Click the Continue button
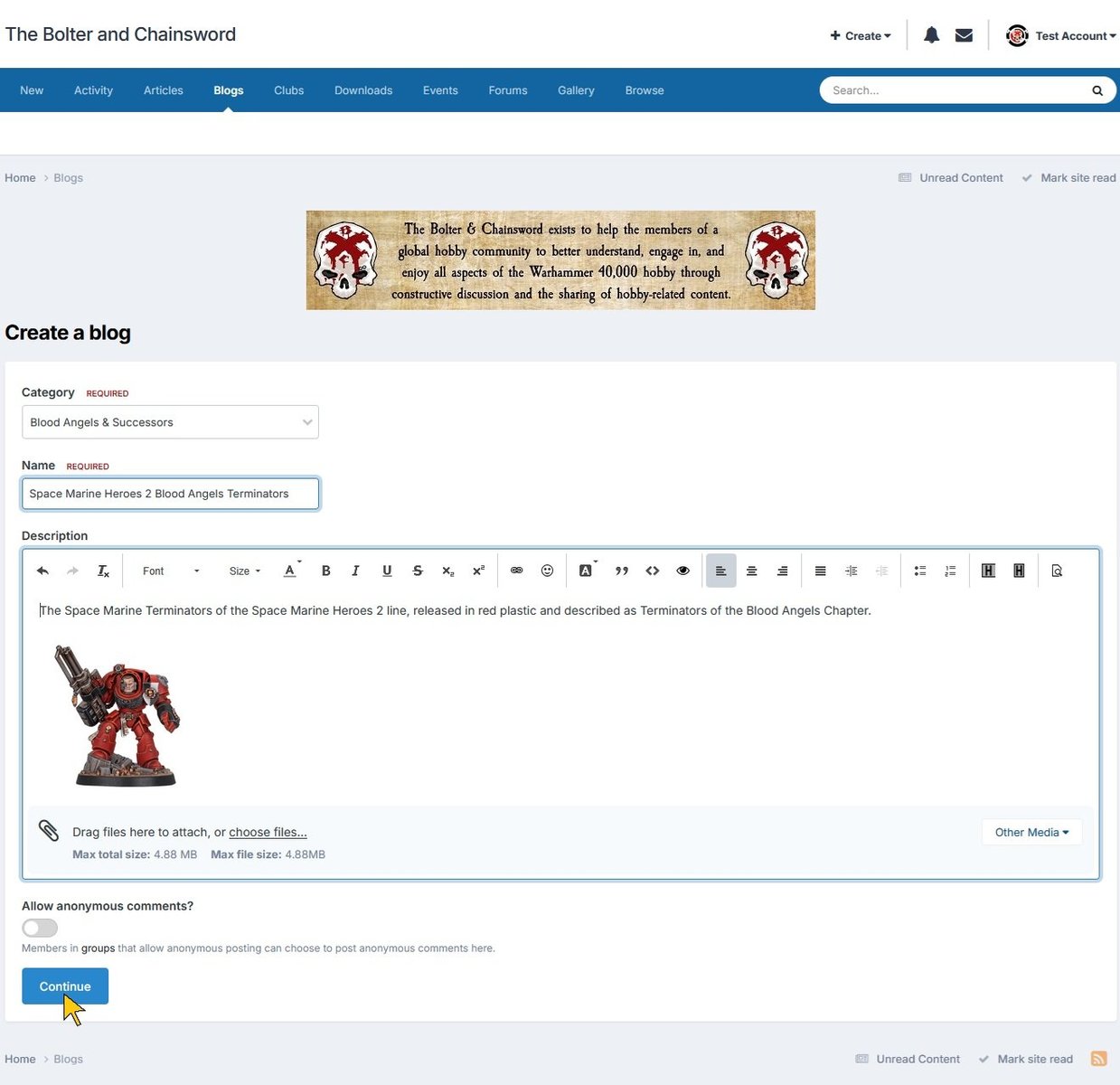This screenshot has height=1085, width=1120. pyautogui.click(x=65, y=986)
